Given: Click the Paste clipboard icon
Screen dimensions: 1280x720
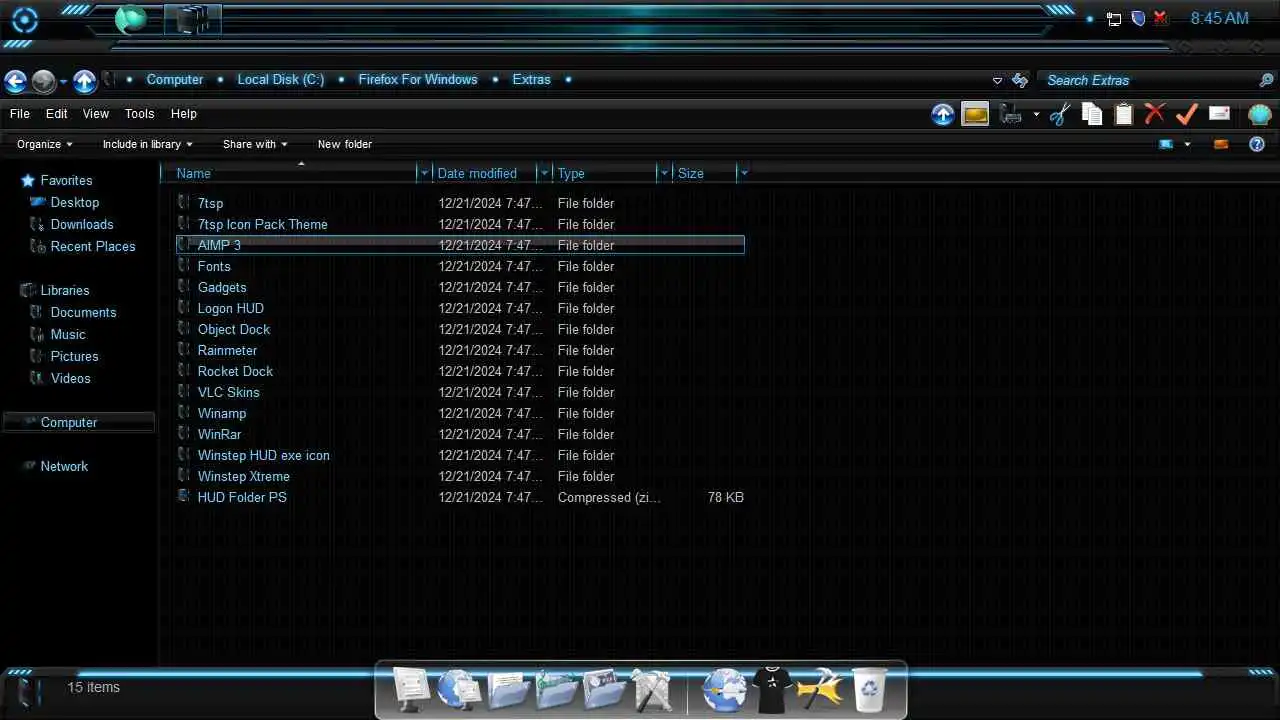Looking at the screenshot, I should pyautogui.click(x=1123, y=115).
